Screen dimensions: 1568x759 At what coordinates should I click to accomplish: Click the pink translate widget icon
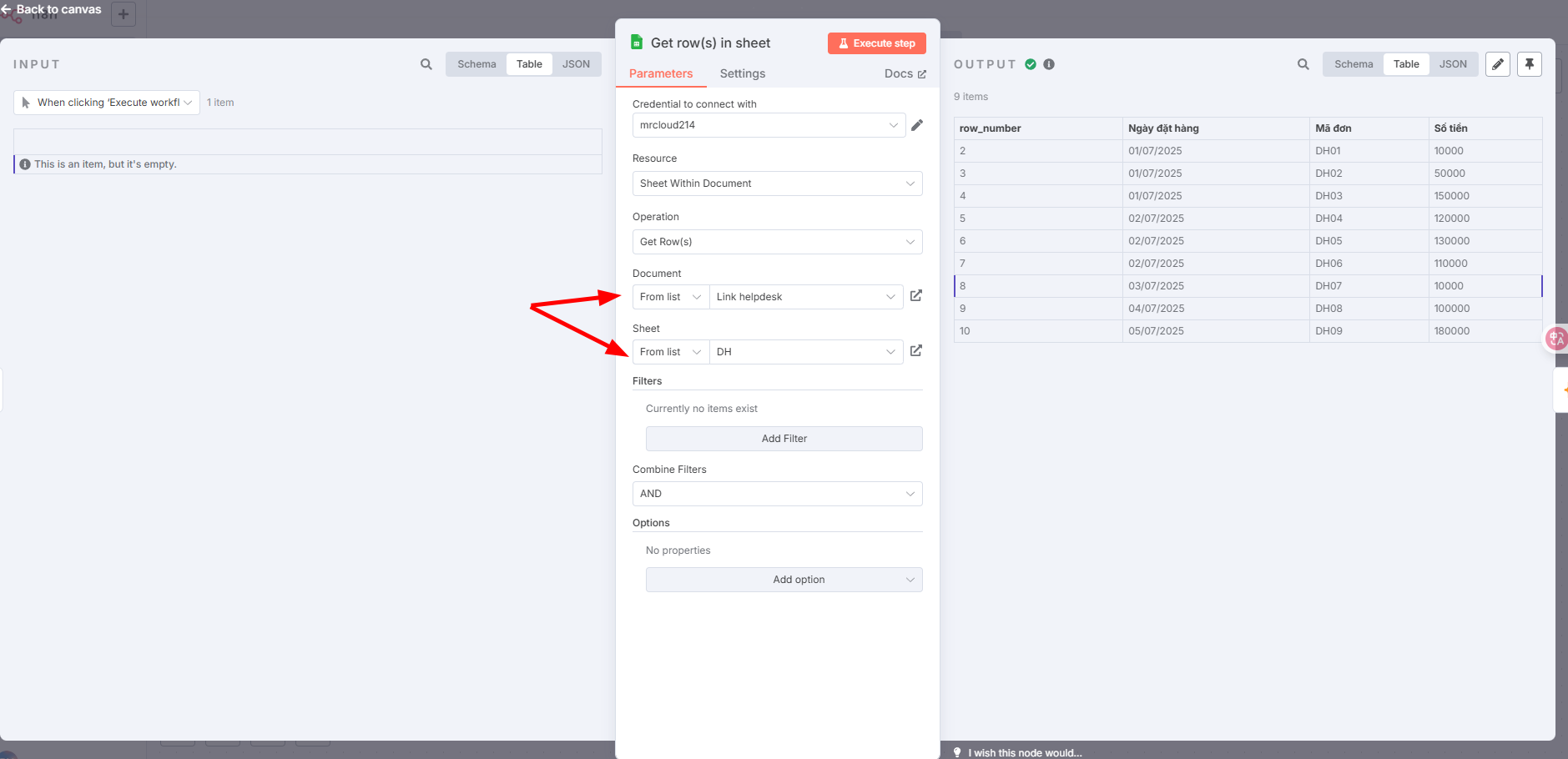tap(1557, 339)
